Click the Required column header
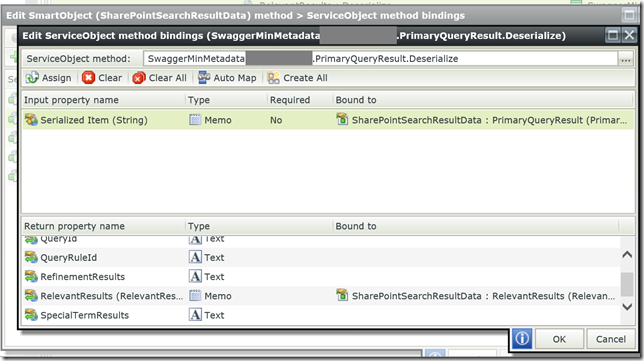 (290, 100)
